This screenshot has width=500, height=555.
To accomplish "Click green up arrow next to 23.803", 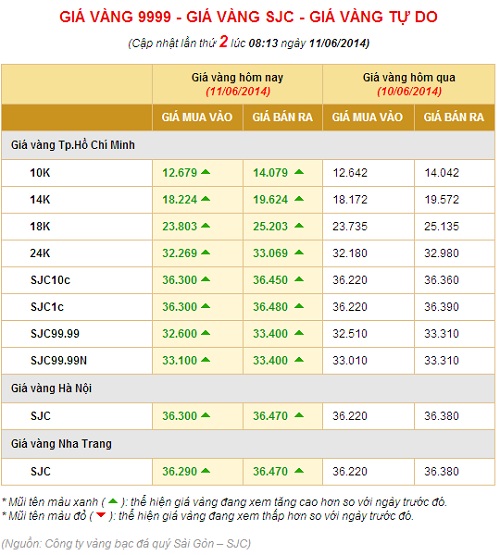I will (206, 226).
